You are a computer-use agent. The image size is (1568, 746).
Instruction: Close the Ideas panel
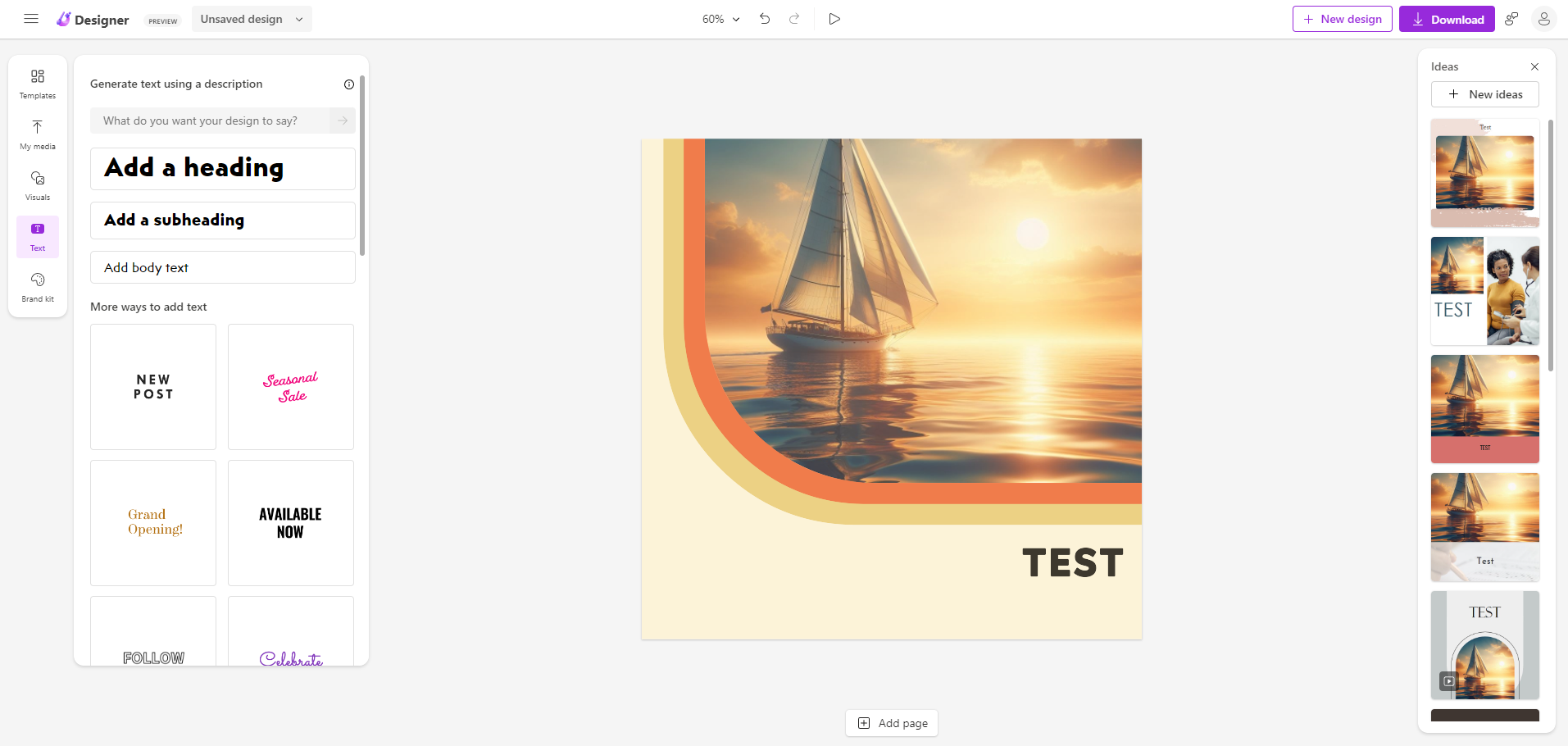(x=1534, y=66)
